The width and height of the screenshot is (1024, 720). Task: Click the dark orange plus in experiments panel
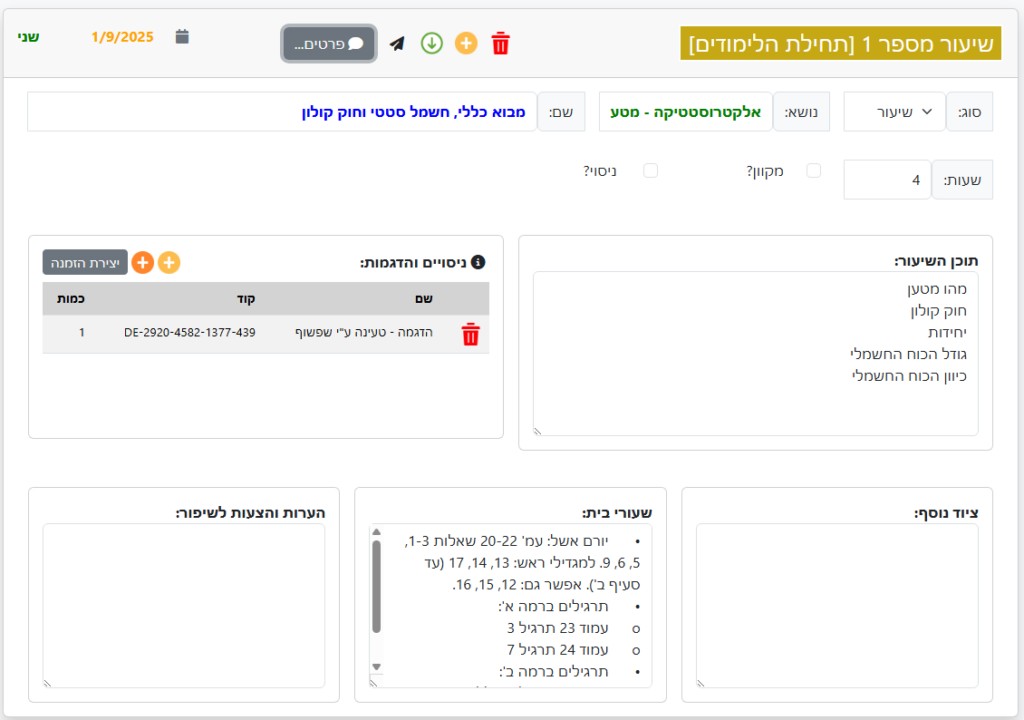(143, 263)
